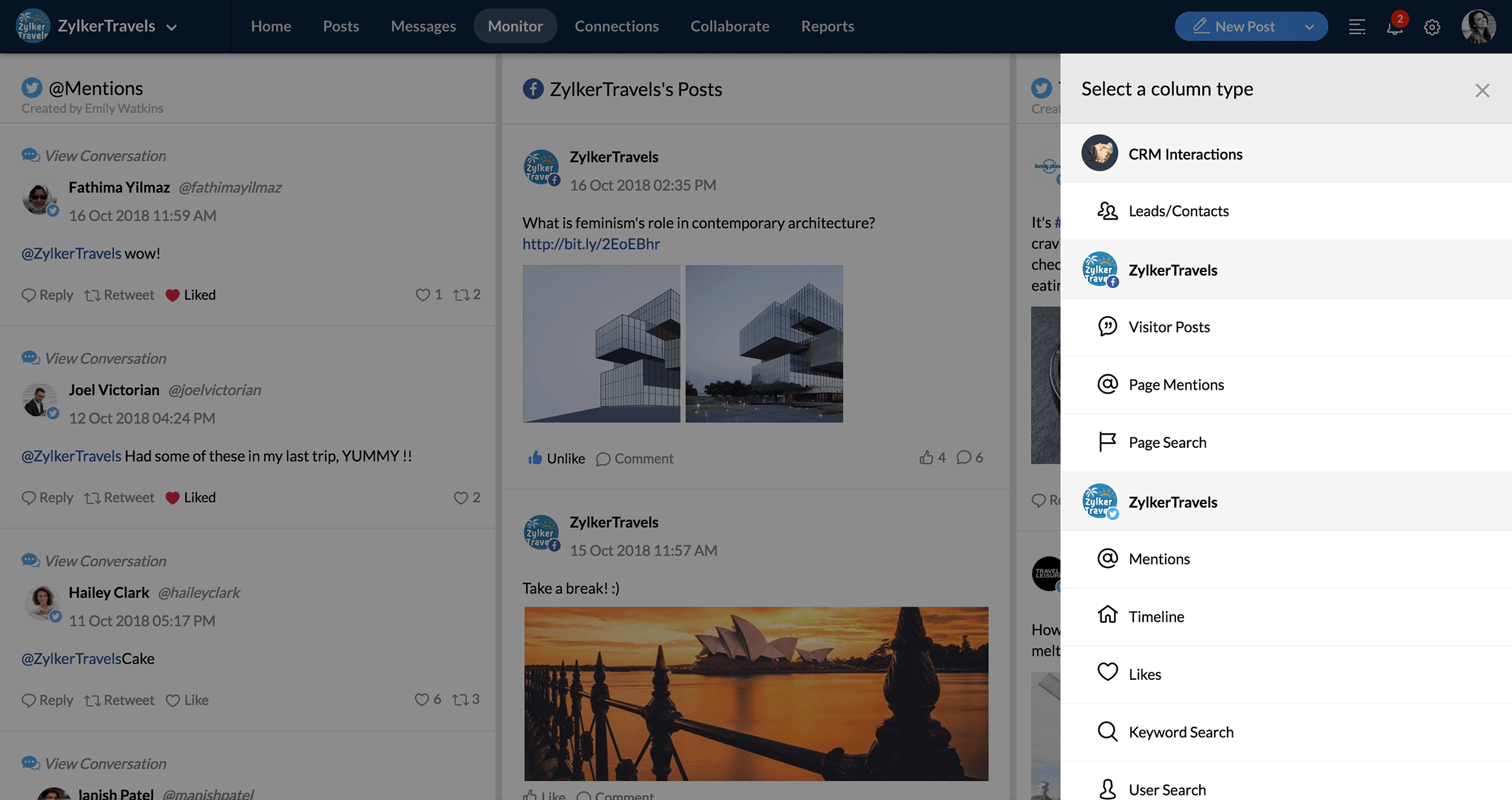Open the bit.ly/2EoEBhr link
This screenshot has height=800, width=1512.
point(591,244)
